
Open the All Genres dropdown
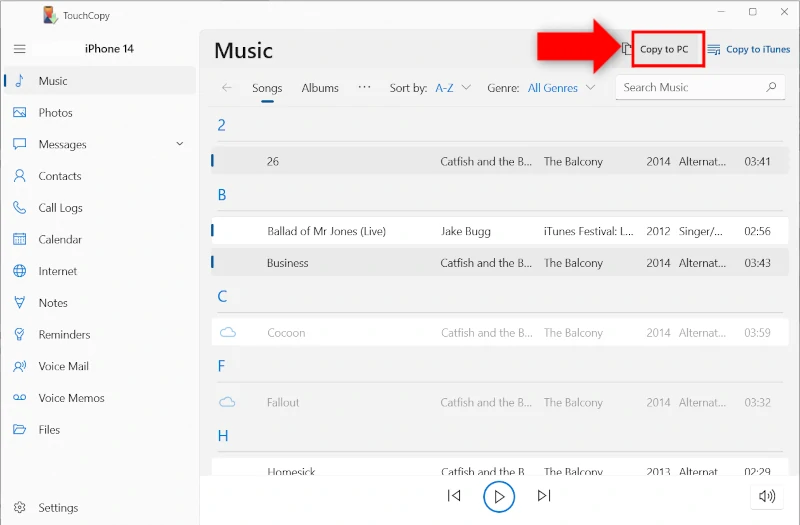point(561,88)
